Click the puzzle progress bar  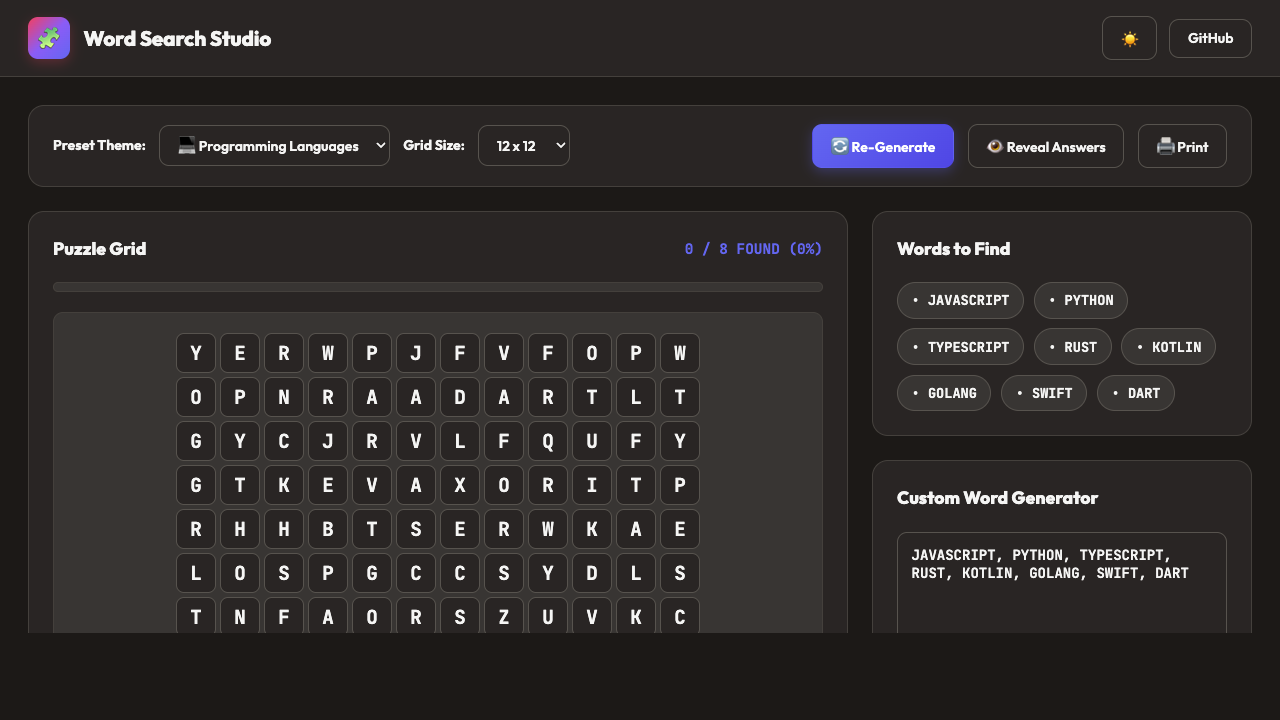[438, 287]
